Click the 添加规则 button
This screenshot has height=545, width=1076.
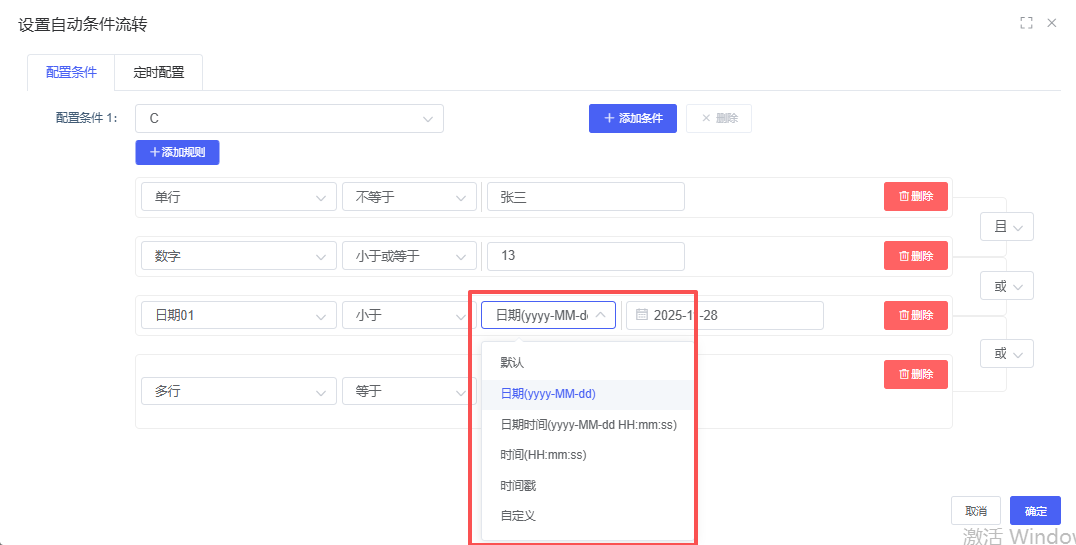tap(177, 152)
